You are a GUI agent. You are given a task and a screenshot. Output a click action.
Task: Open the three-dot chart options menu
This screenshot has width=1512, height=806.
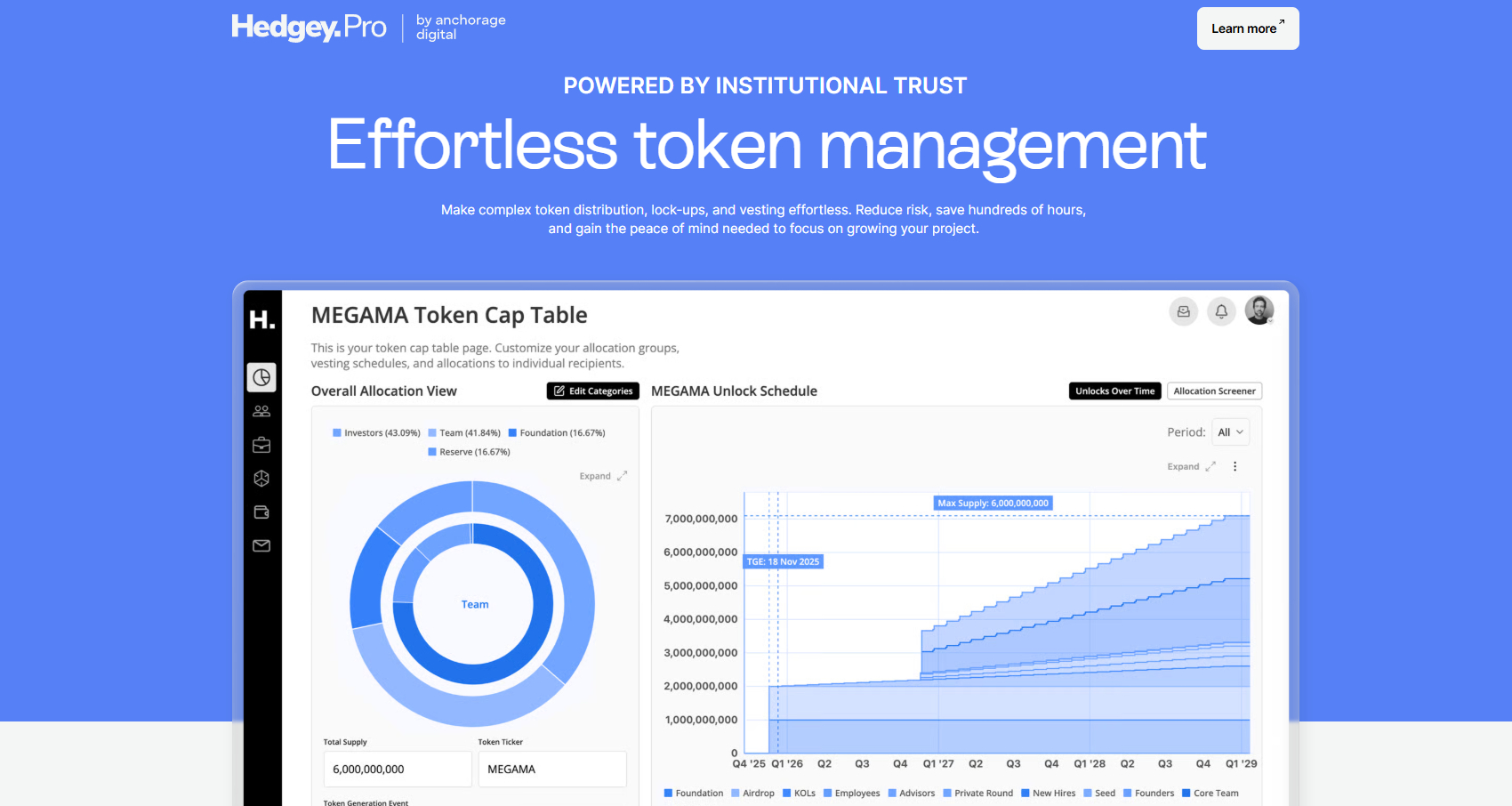(x=1235, y=466)
